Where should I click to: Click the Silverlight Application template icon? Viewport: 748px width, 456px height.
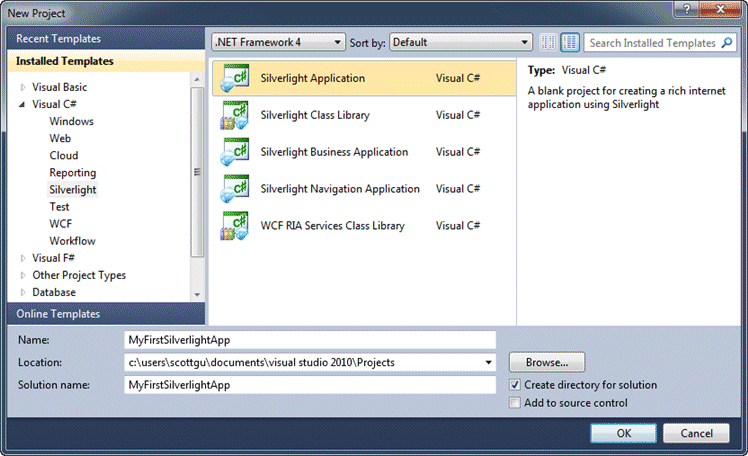point(234,78)
